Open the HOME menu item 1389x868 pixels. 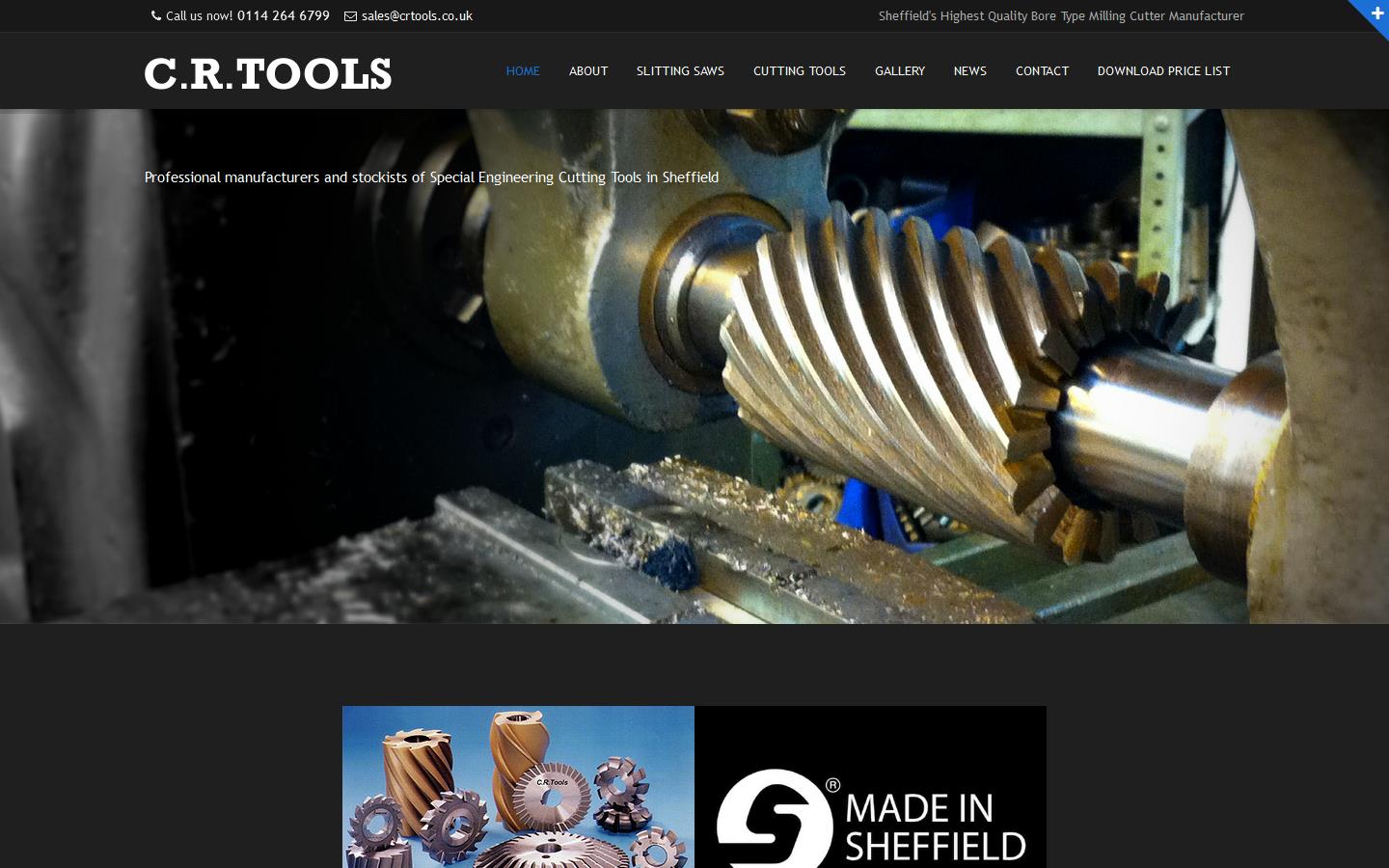coord(523,71)
